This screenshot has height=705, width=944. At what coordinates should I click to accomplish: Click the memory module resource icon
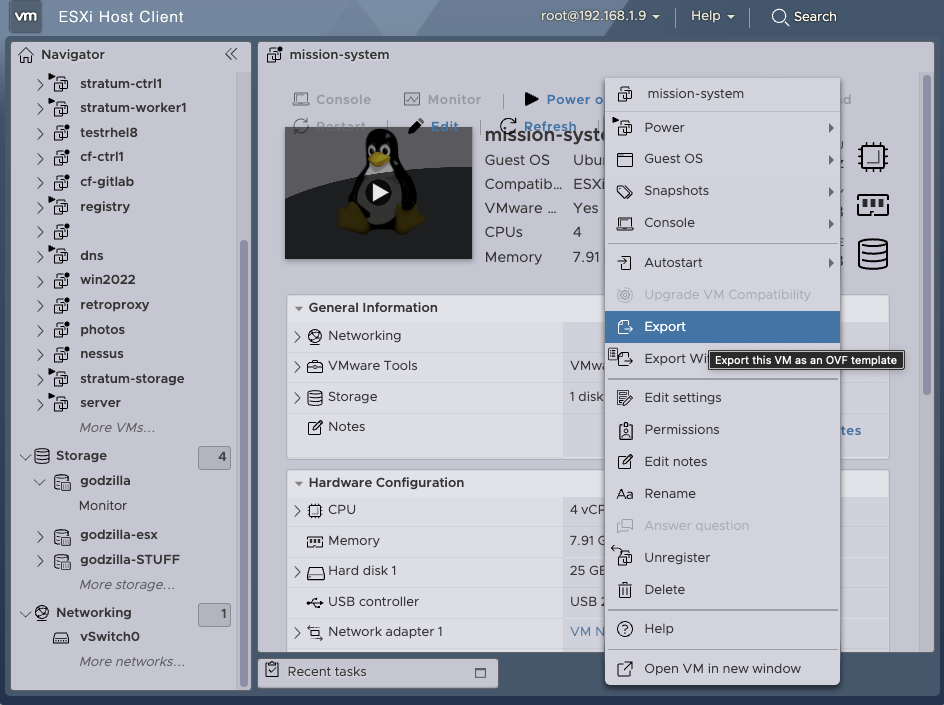point(872,205)
